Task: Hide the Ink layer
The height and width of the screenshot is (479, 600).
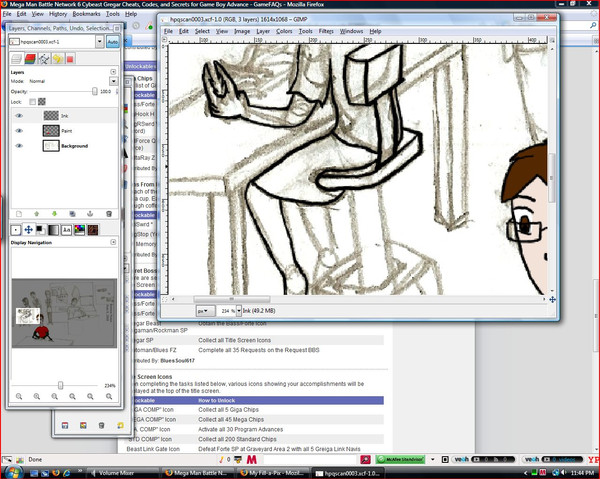Action: click(x=17, y=116)
